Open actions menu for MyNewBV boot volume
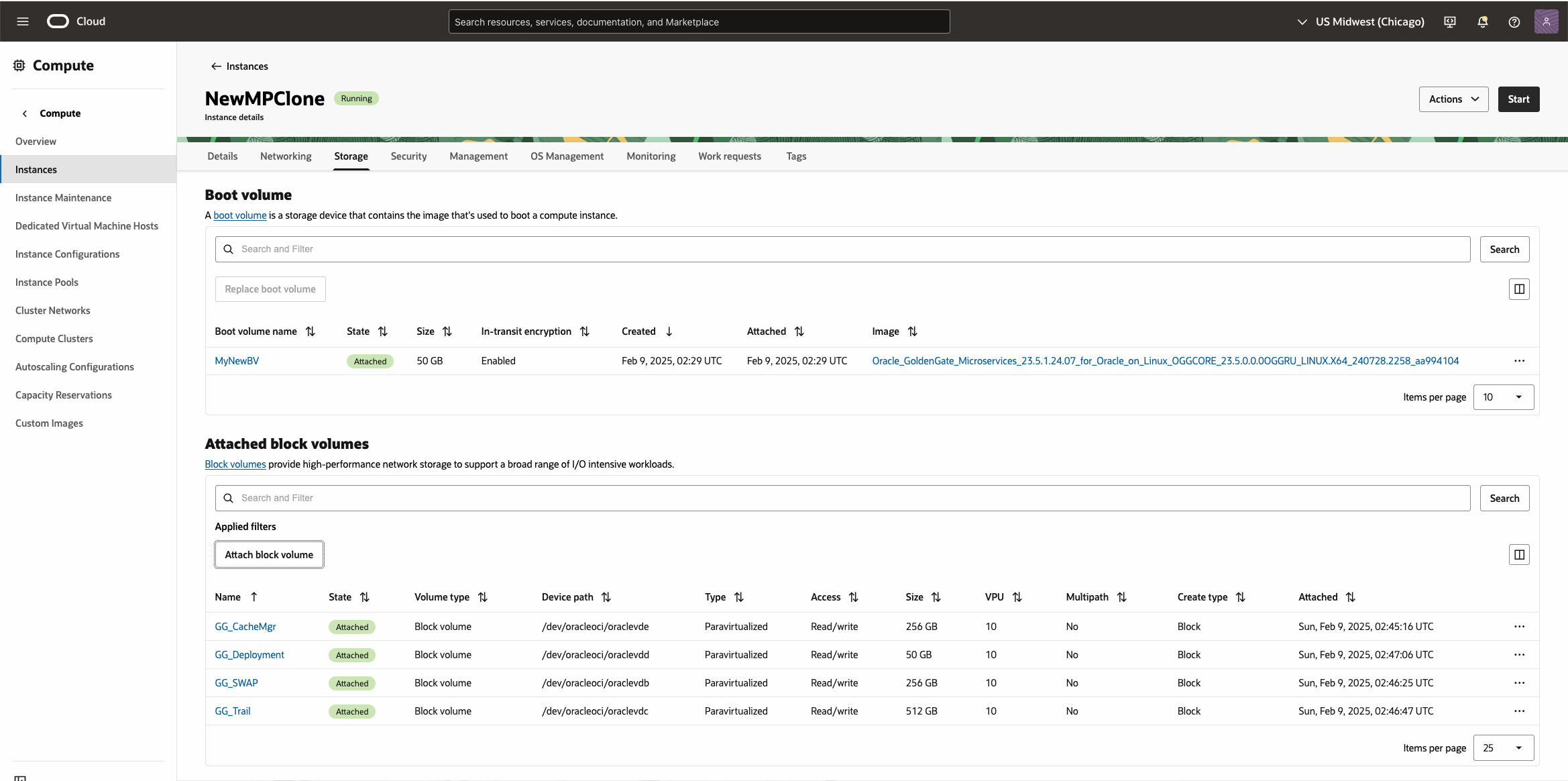1568x781 pixels. [x=1519, y=361]
